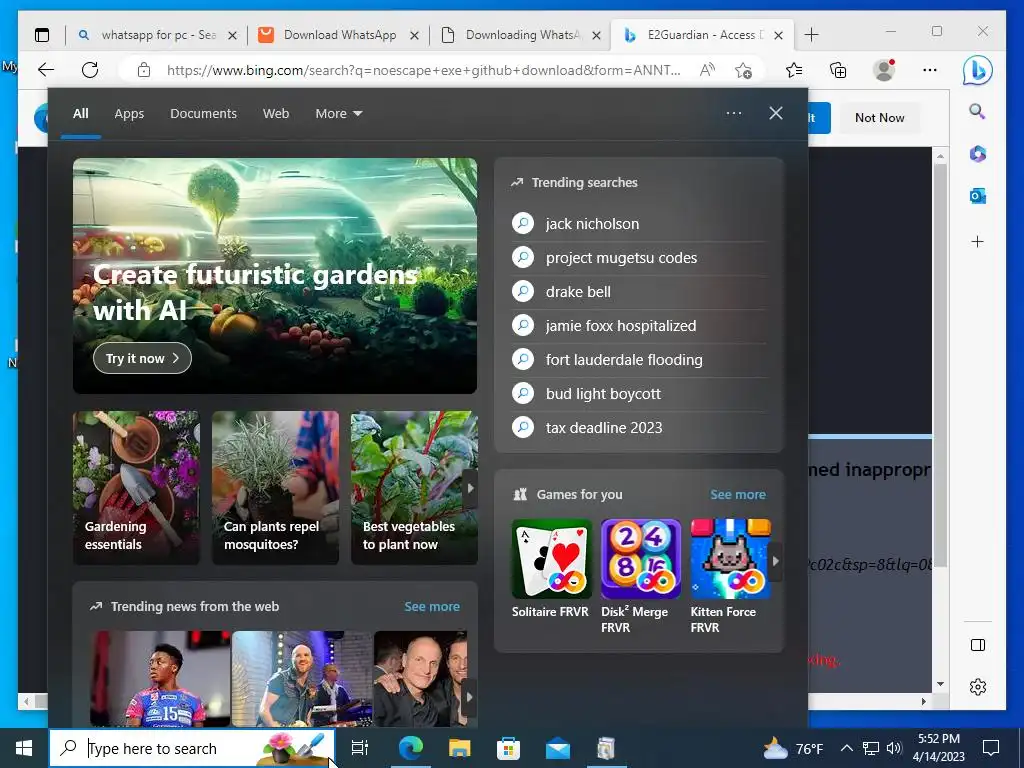Switch to the Apps search tab
The width and height of the screenshot is (1024, 768).
(129, 114)
